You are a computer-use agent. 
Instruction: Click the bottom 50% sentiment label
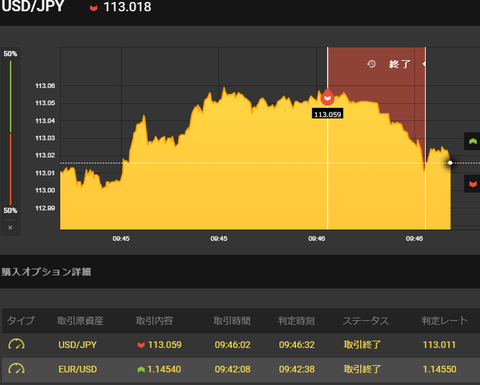point(10,210)
